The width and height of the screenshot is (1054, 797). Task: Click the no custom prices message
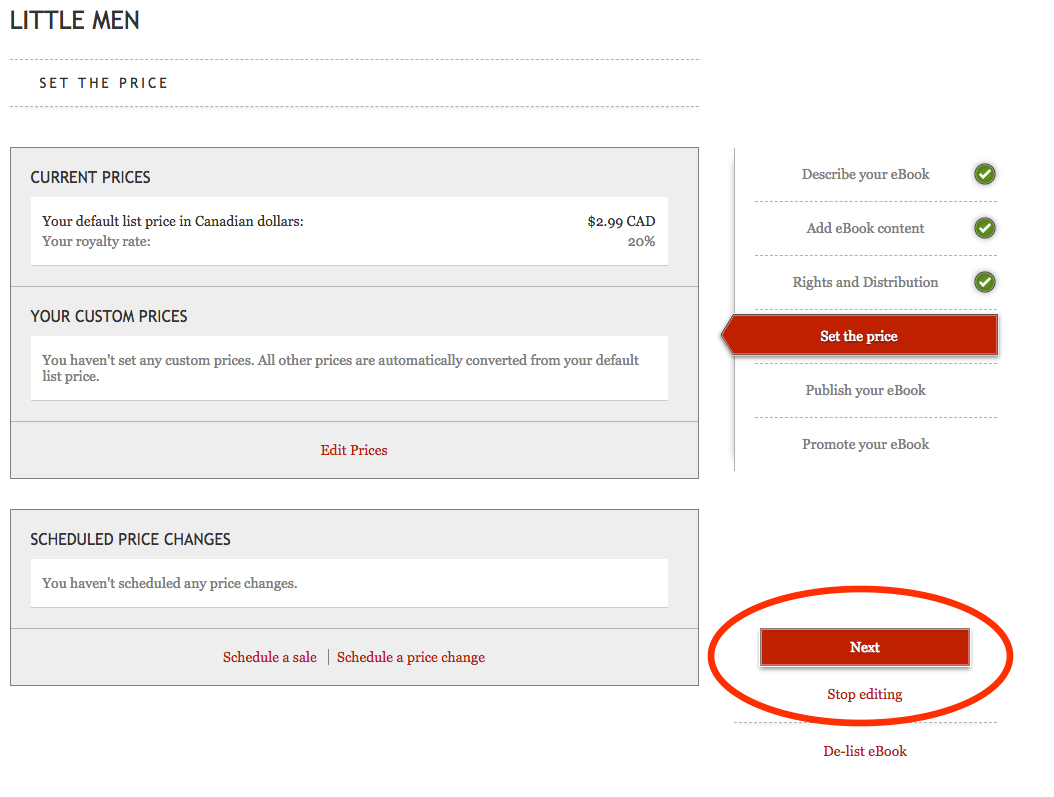pos(340,368)
